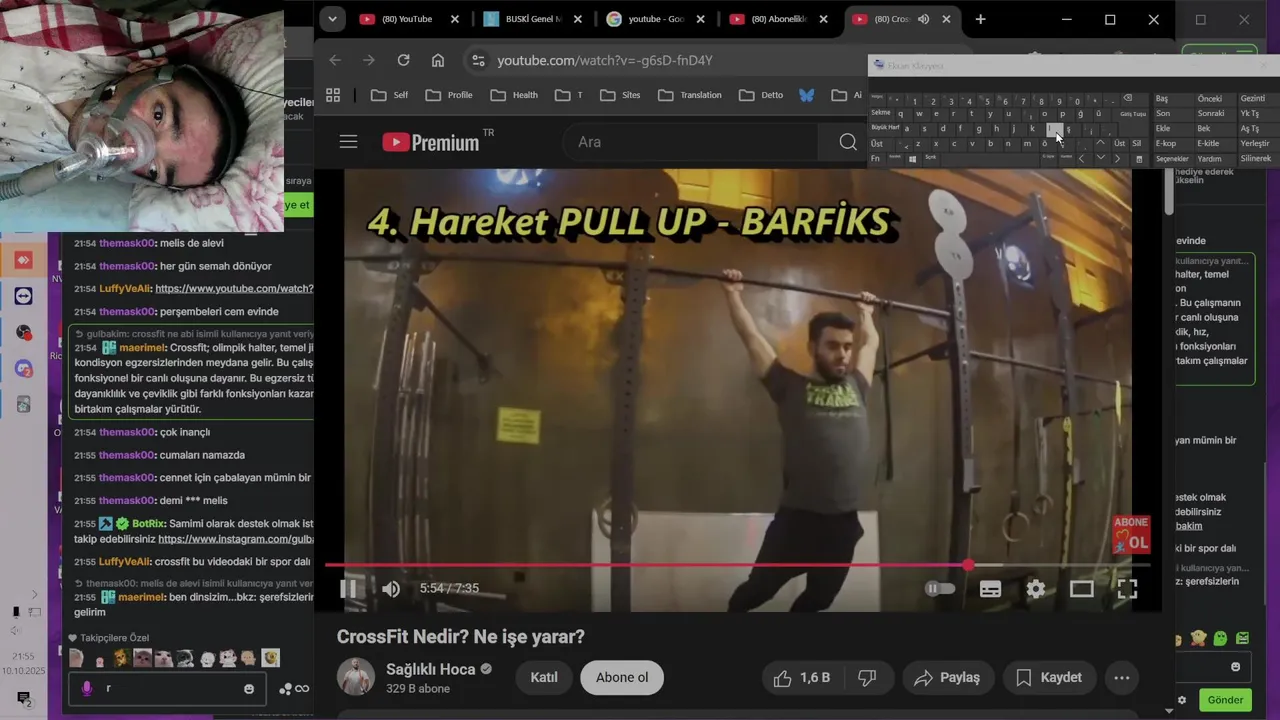Open TeamViewer icon in left sidebar
The width and height of the screenshot is (1280, 720).
(24, 296)
